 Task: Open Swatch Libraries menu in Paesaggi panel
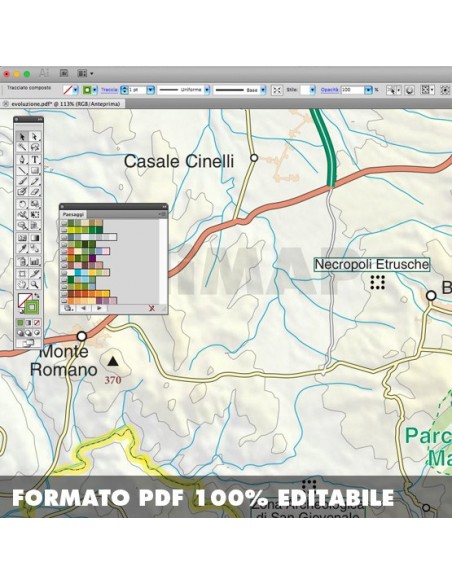pyautogui.click(x=67, y=308)
